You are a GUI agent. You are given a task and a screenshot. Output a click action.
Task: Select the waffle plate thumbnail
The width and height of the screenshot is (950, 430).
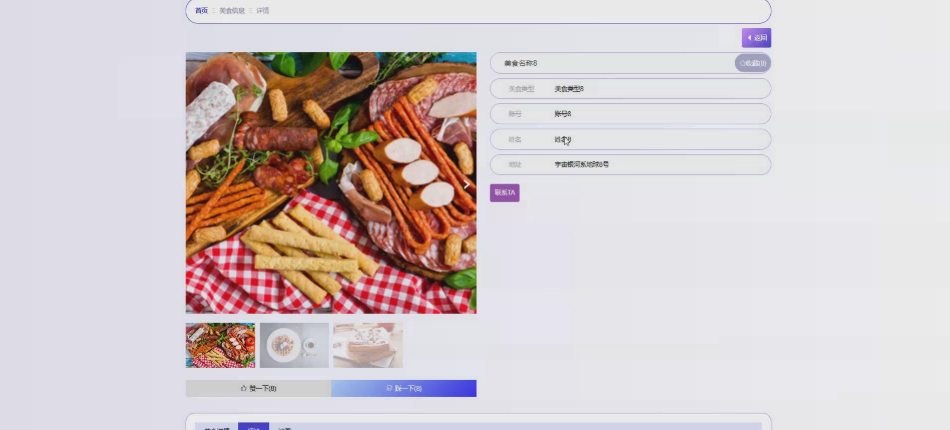(294, 345)
